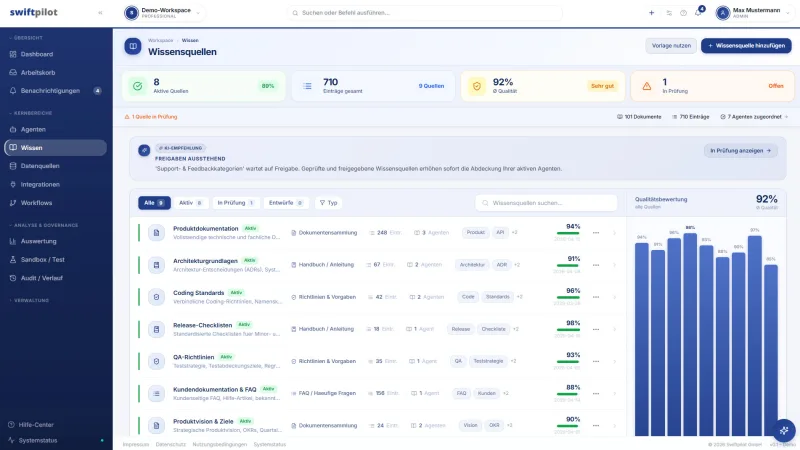The height and width of the screenshot is (450, 800).
Task: Open the Impressum footer link
Action: click(x=136, y=444)
